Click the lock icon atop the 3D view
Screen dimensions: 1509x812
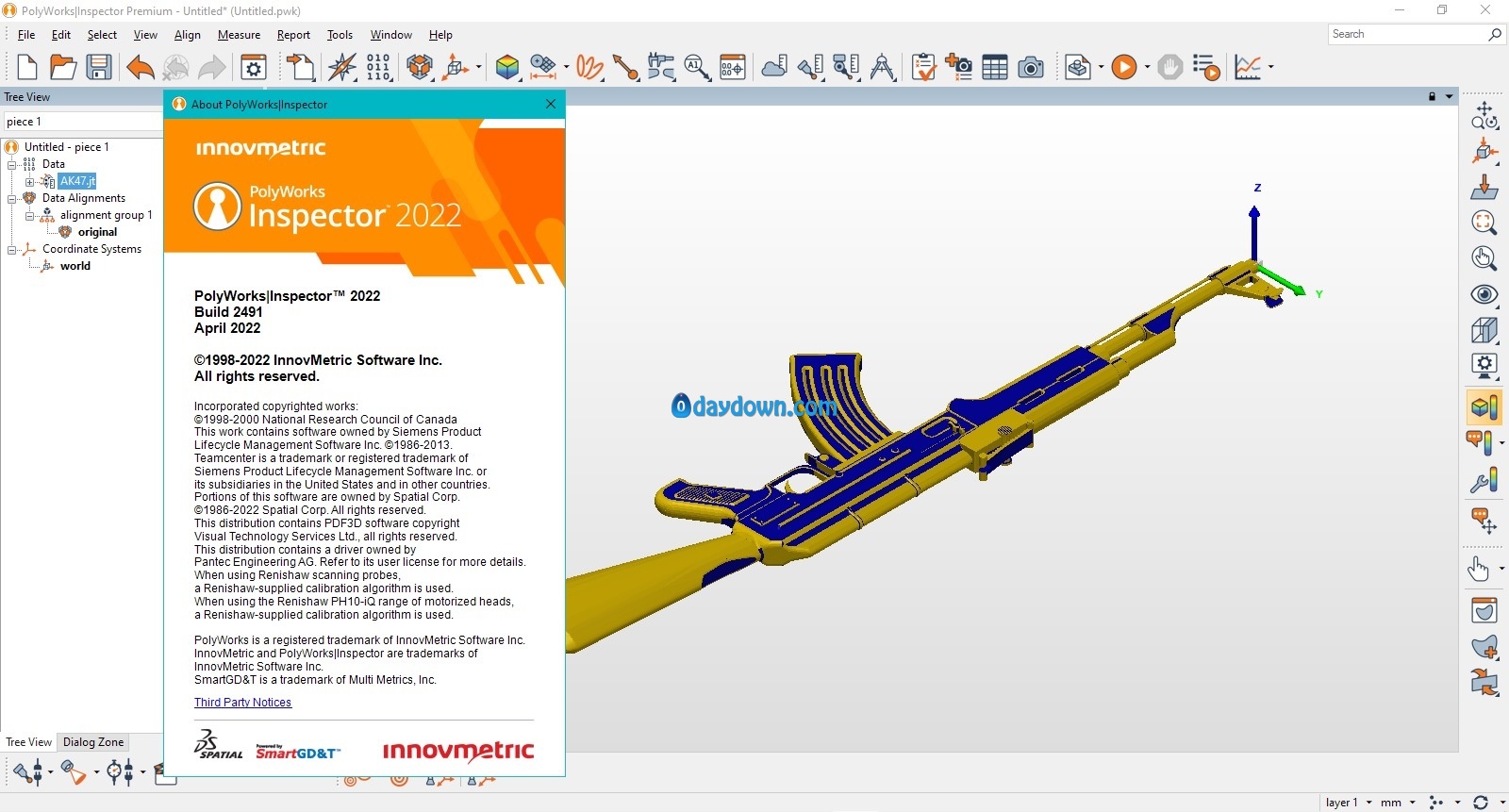pyautogui.click(x=1432, y=97)
